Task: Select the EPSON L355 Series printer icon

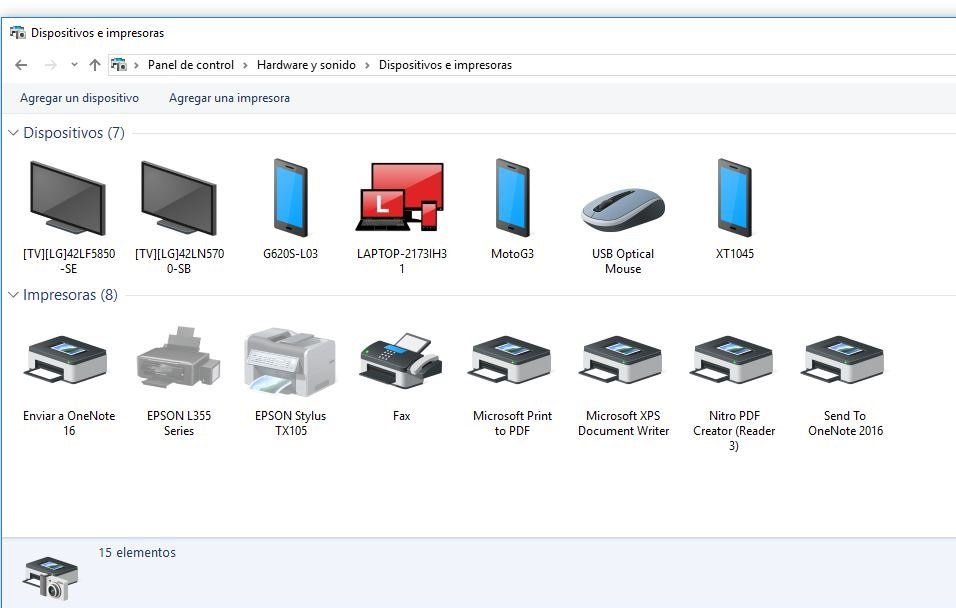Action: [179, 357]
